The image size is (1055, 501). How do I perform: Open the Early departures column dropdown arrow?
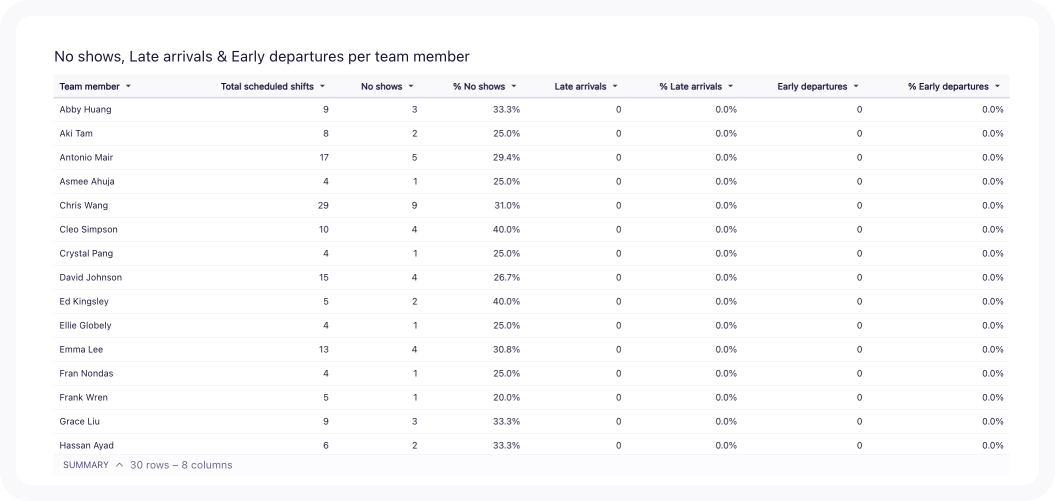click(856, 87)
